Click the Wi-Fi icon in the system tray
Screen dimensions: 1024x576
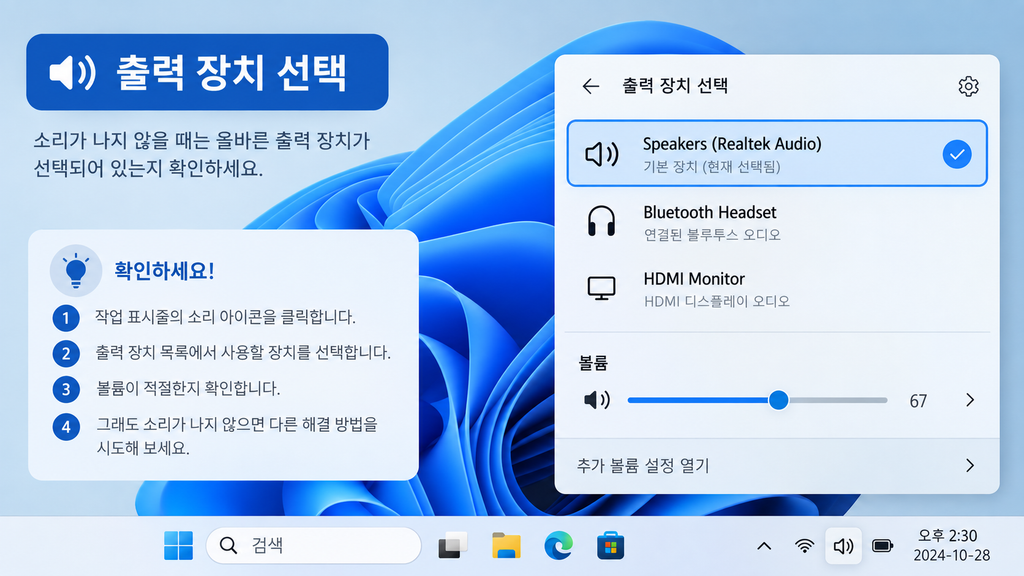point(805,545)
